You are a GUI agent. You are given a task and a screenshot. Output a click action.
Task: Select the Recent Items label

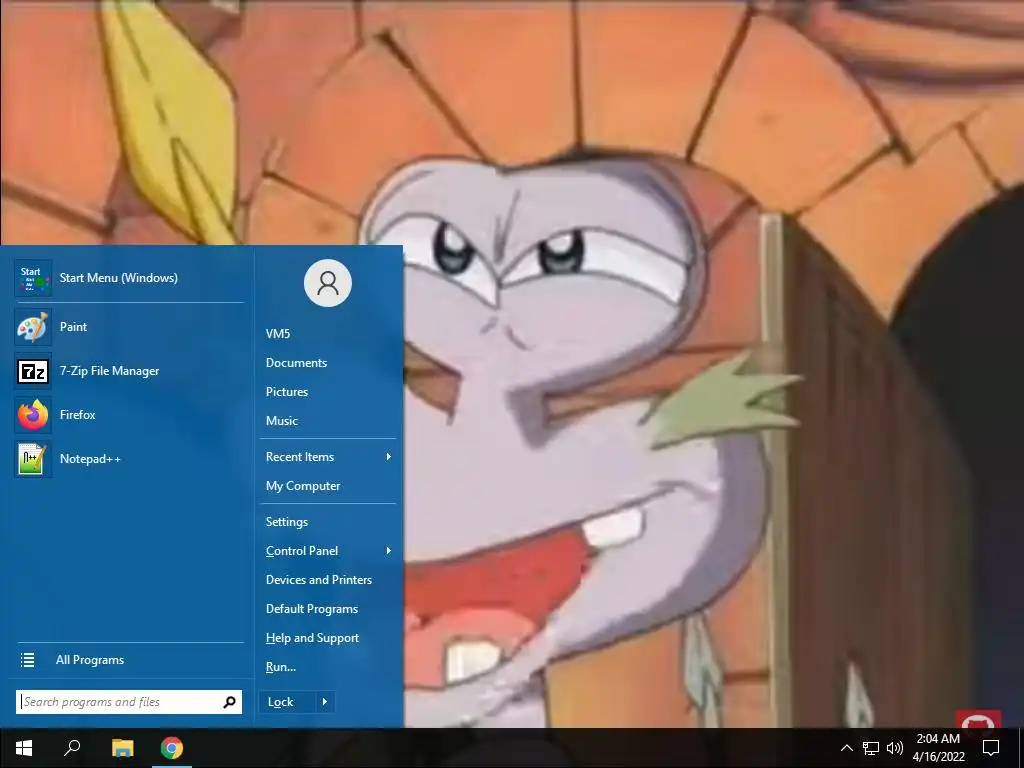300,457
